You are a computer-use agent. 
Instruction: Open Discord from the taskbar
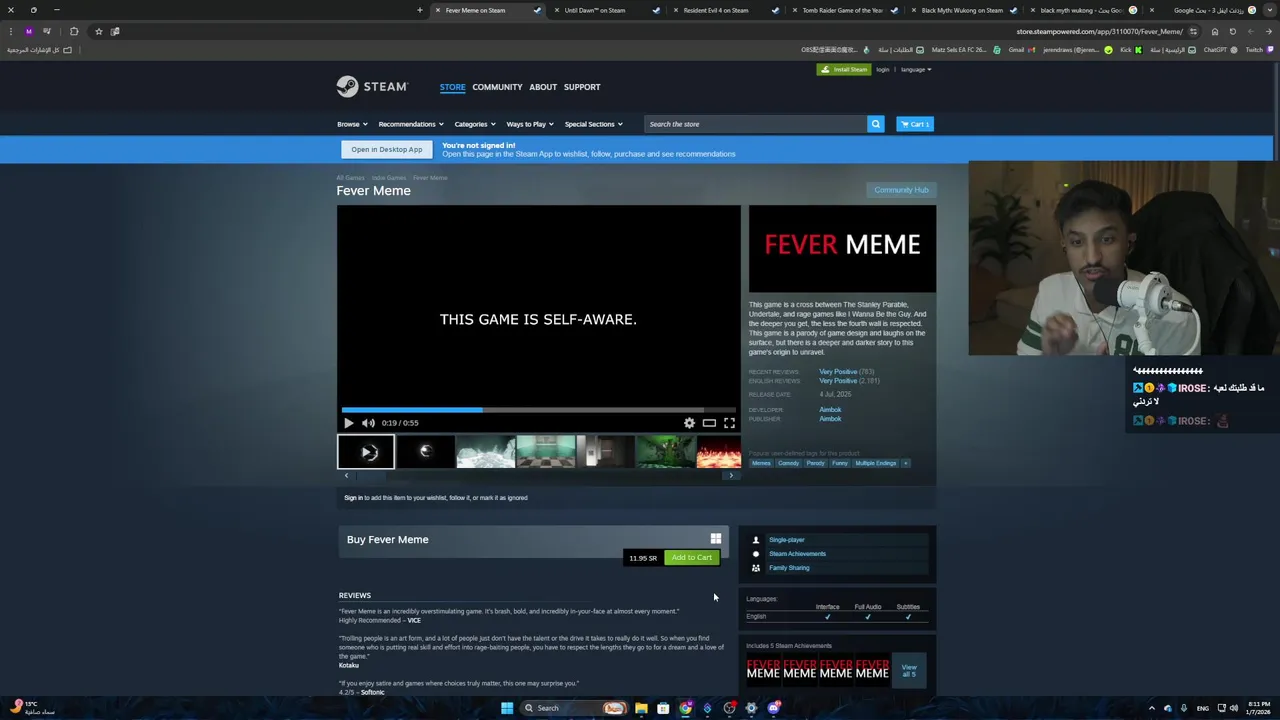(773, 708)
